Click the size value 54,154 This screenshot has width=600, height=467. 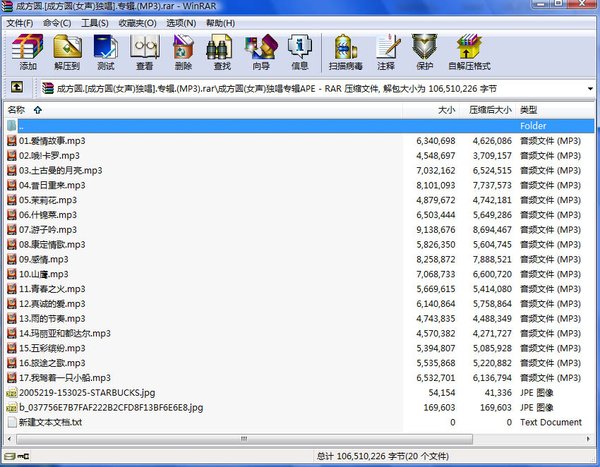point(442,393)
